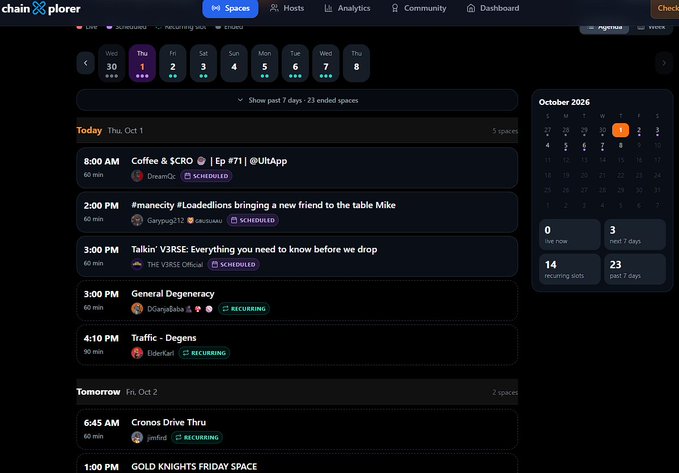Viewport: 679px width, 473px height.
Task: Select Tue 6 in the day strip
Action: click(x=295, y=63)
